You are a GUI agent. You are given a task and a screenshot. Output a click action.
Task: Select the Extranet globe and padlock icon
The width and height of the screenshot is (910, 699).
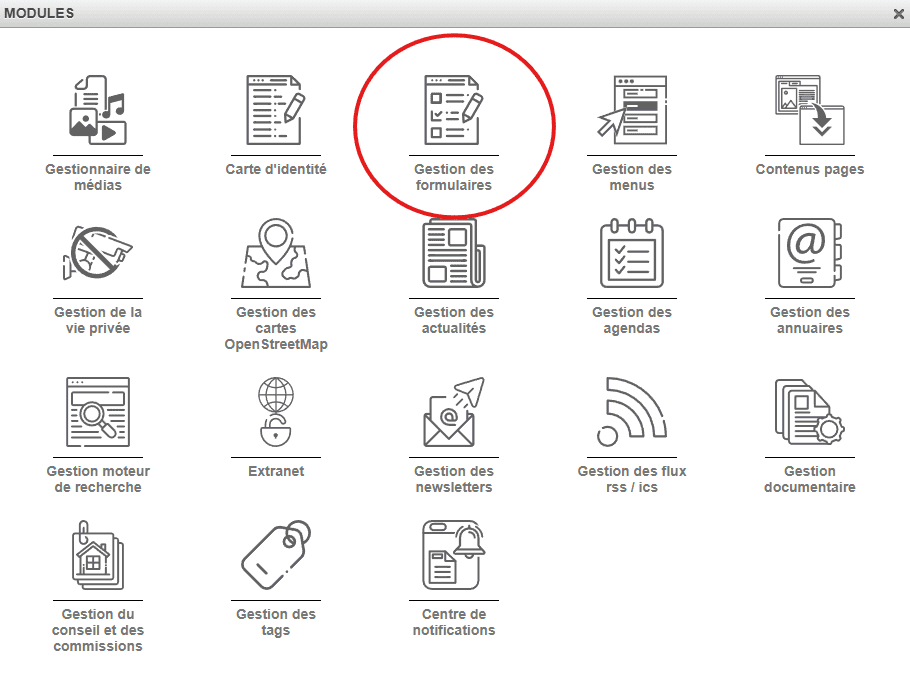276,412
